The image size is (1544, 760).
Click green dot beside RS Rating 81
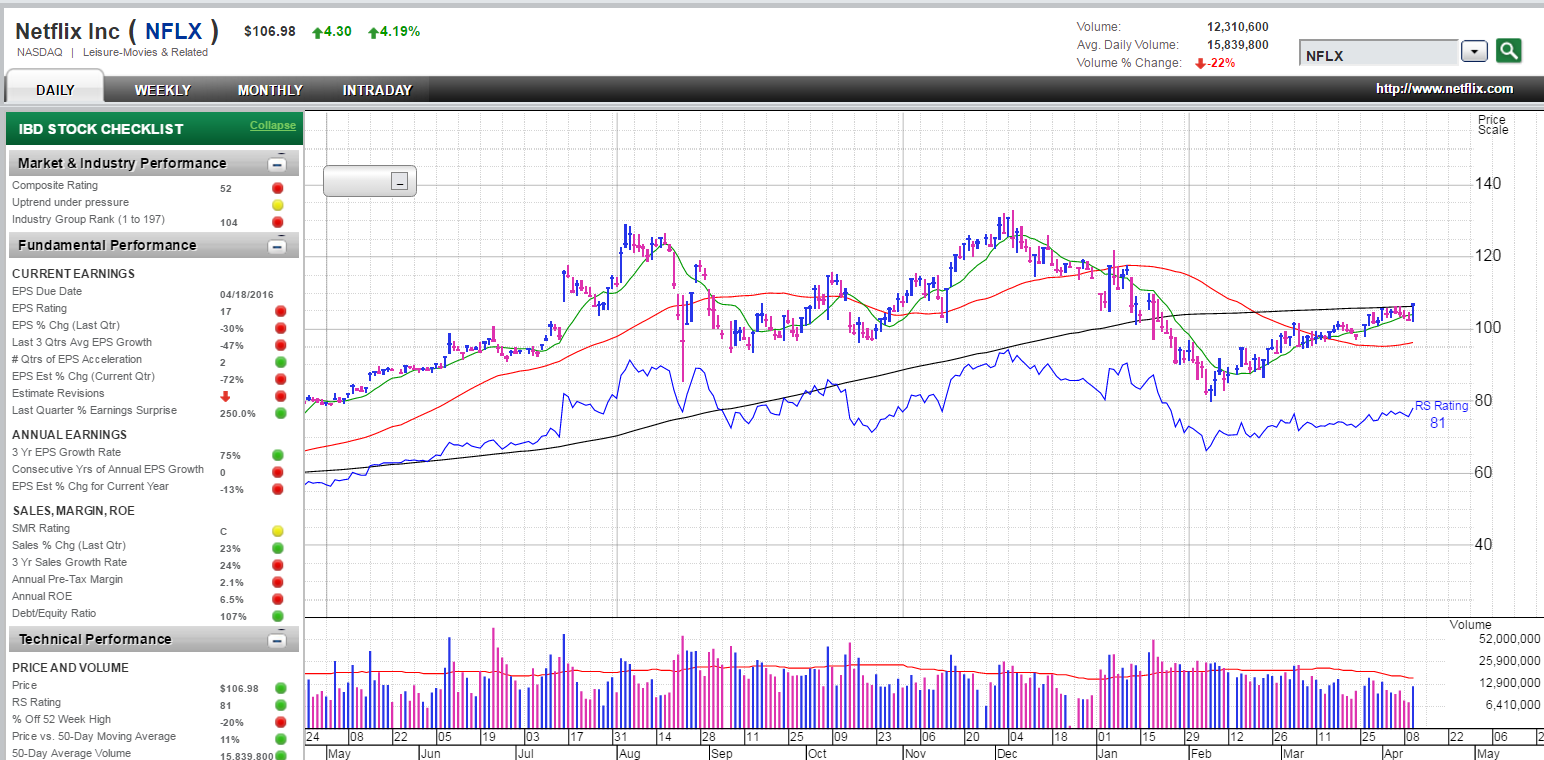point(280,705)
